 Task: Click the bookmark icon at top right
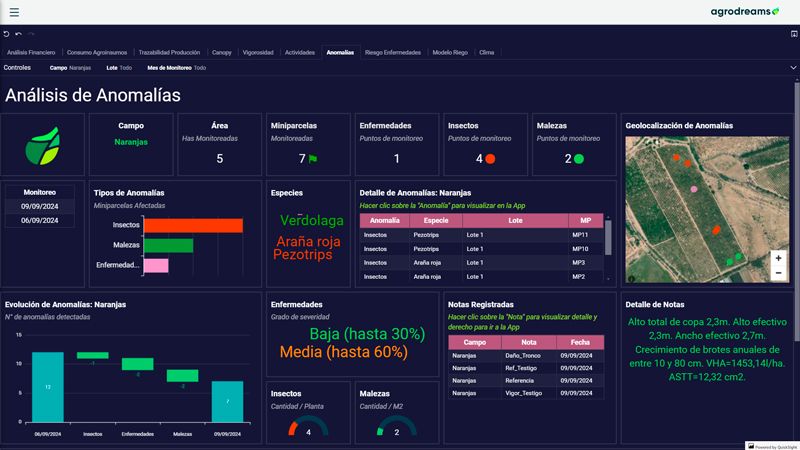[x=793, y=34]
